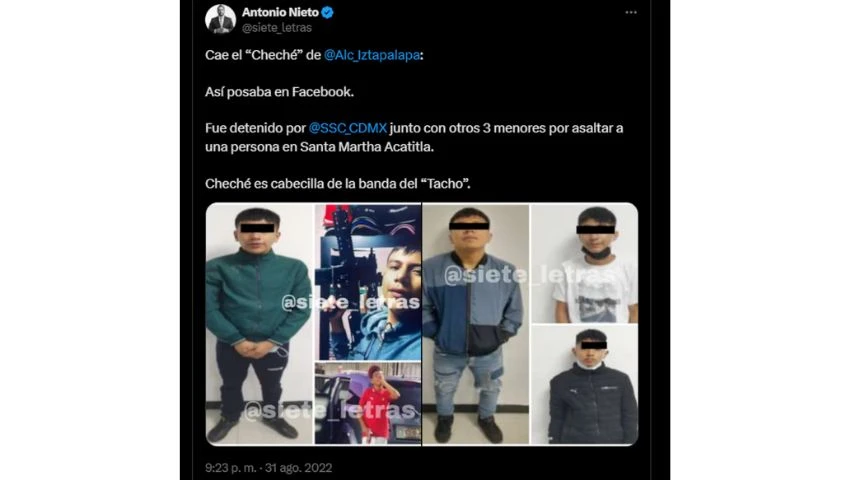Open photo of man in blue jacket
The width and height of the screenshot is (850, 480).
[x=475, y=324]
